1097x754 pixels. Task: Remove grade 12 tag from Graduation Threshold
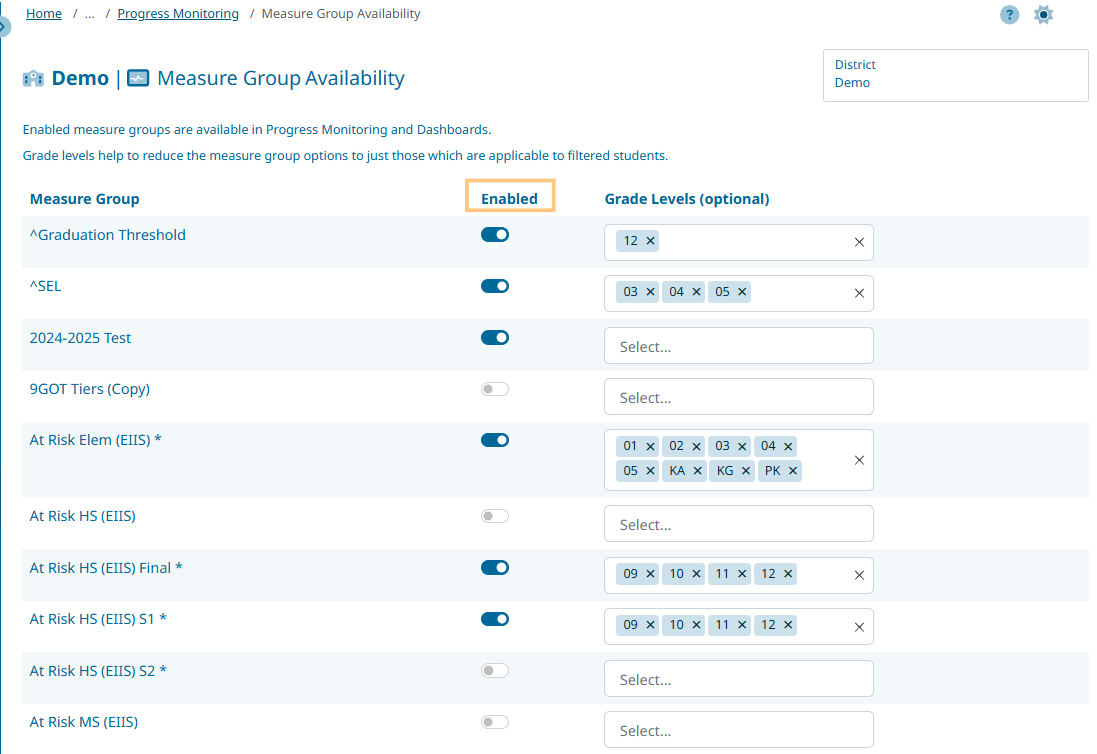651,241
